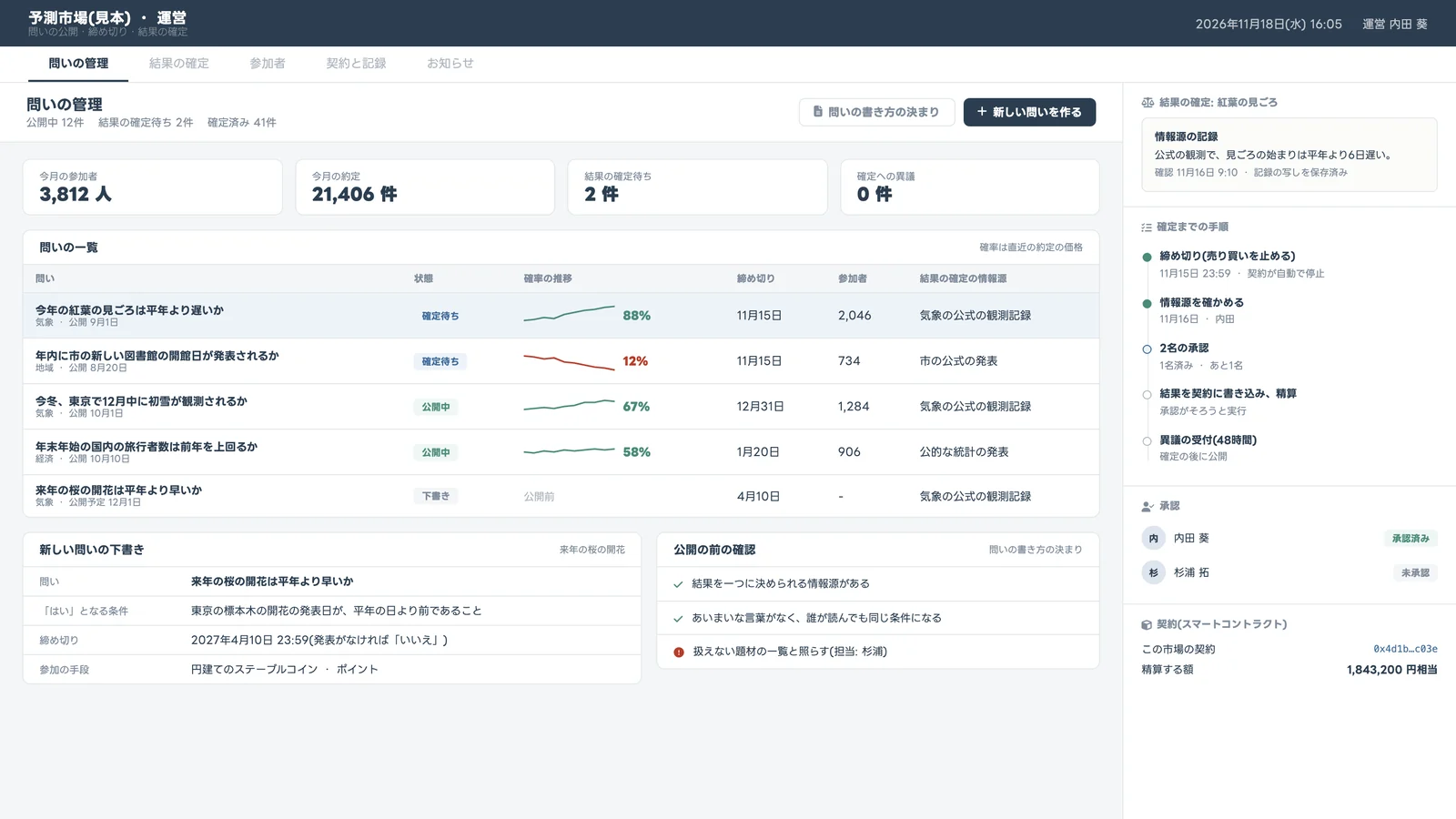Click the 下書き status badge

tap(436, 497)
